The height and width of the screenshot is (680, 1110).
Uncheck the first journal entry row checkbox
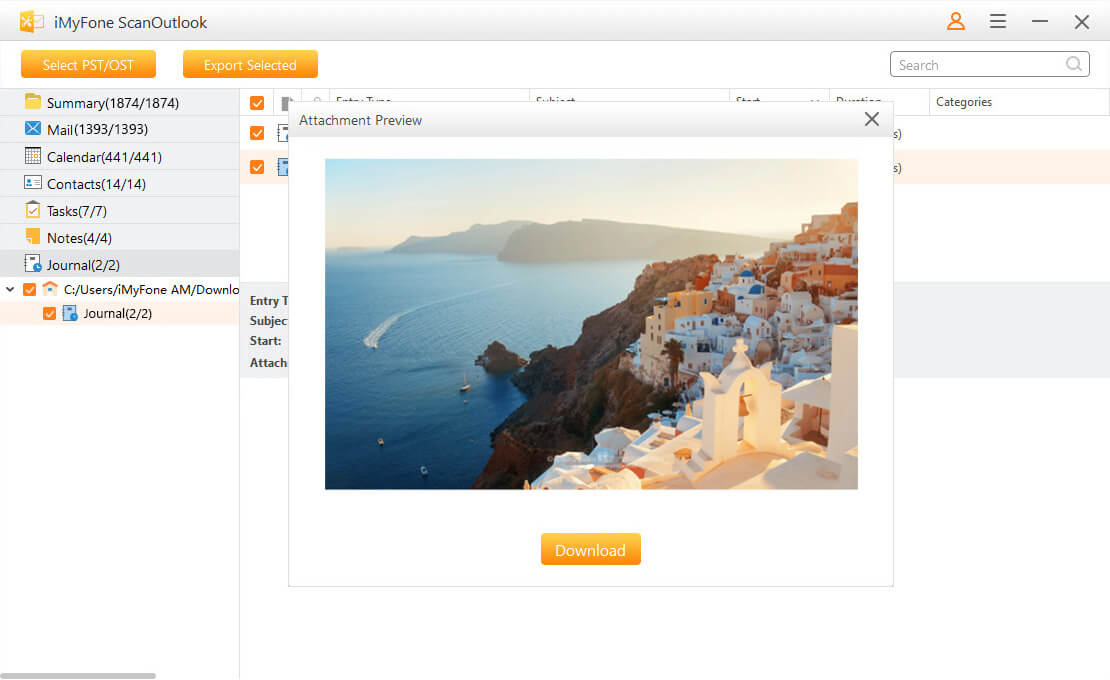pos(257,133)
